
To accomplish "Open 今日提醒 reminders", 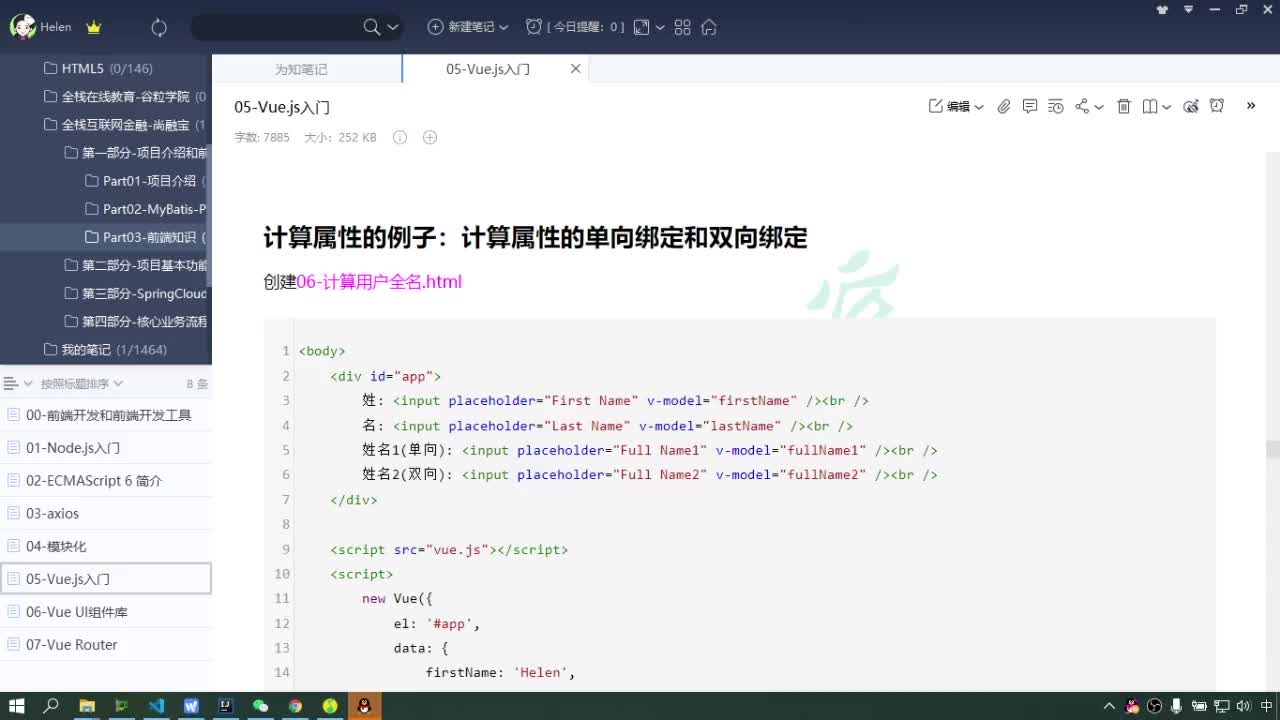I will [575, 27].
